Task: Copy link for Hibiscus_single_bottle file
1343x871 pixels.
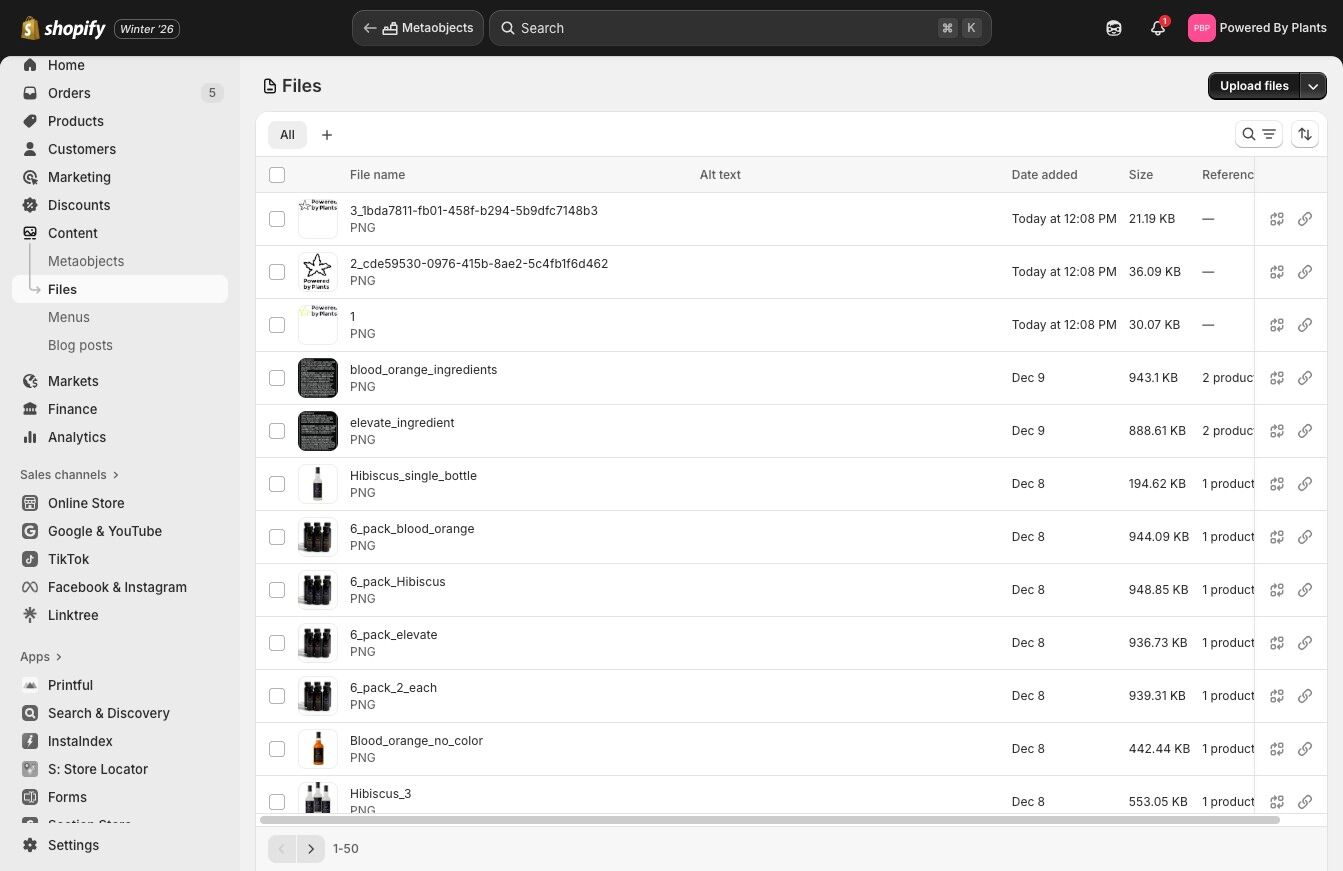Action: click(x=1305, y=484)
